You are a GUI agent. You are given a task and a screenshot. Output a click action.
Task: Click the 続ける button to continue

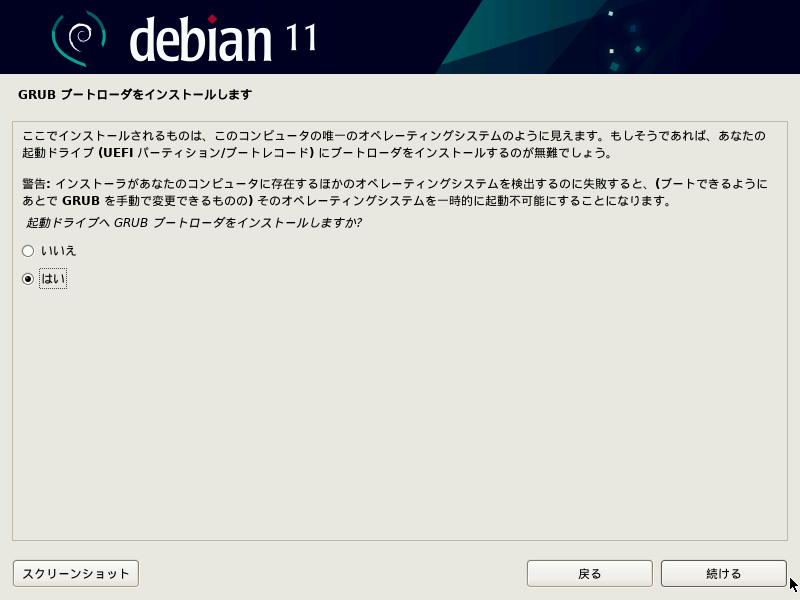(723, 573)
